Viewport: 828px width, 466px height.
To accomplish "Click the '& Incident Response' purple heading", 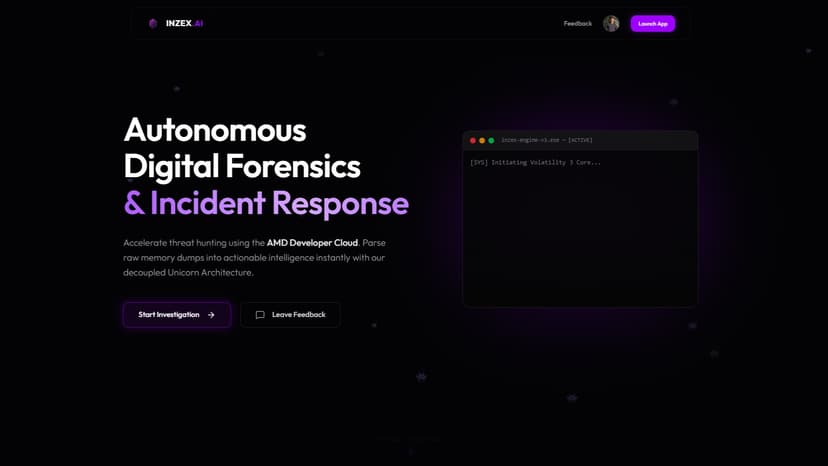I will 266,203.
